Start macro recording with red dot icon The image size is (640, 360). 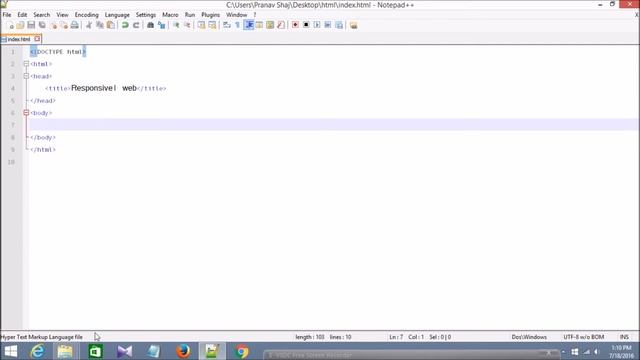click(x=295, y=25)
